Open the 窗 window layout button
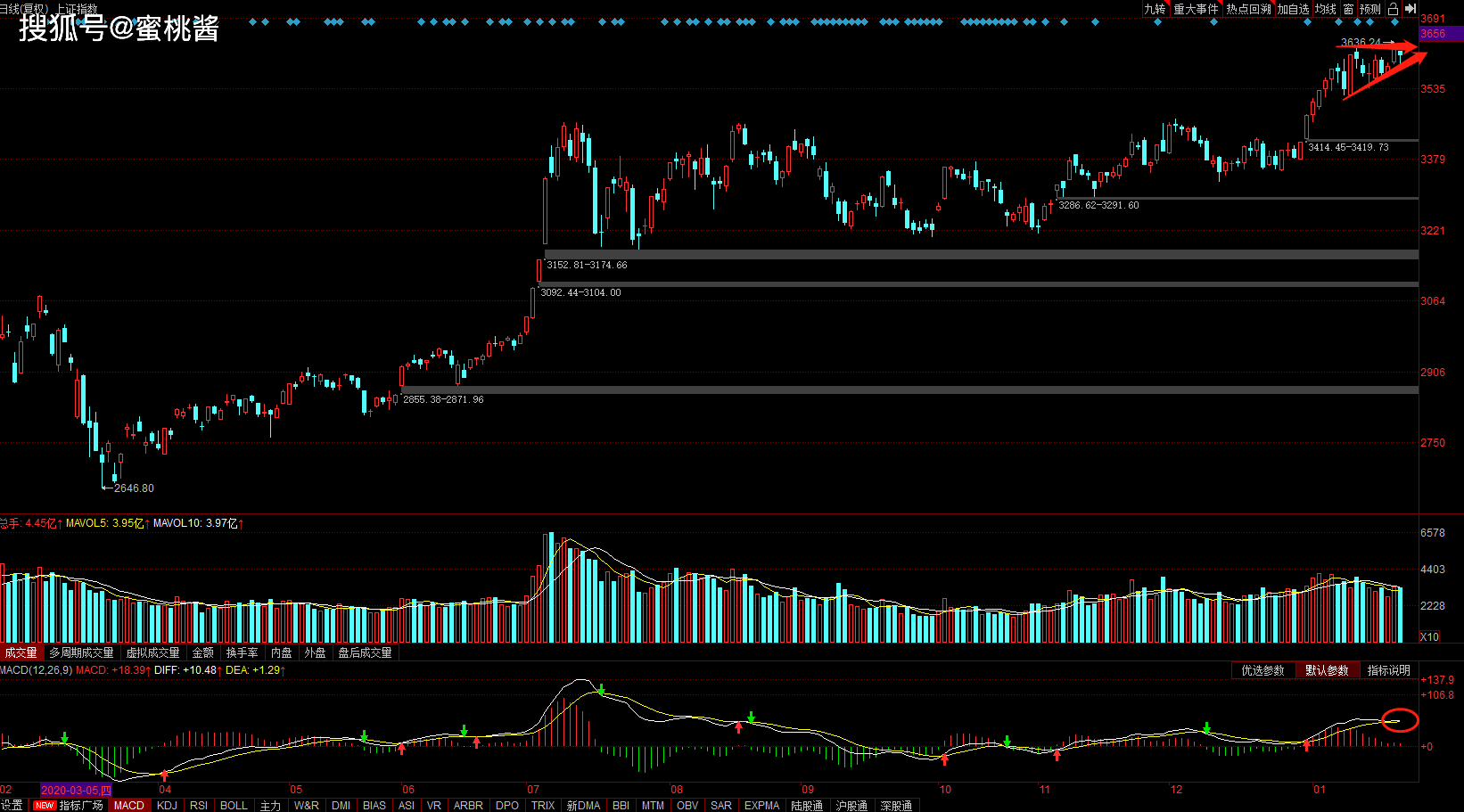The width and height of the screenshot is (1464, 812). pos(1348,9)
